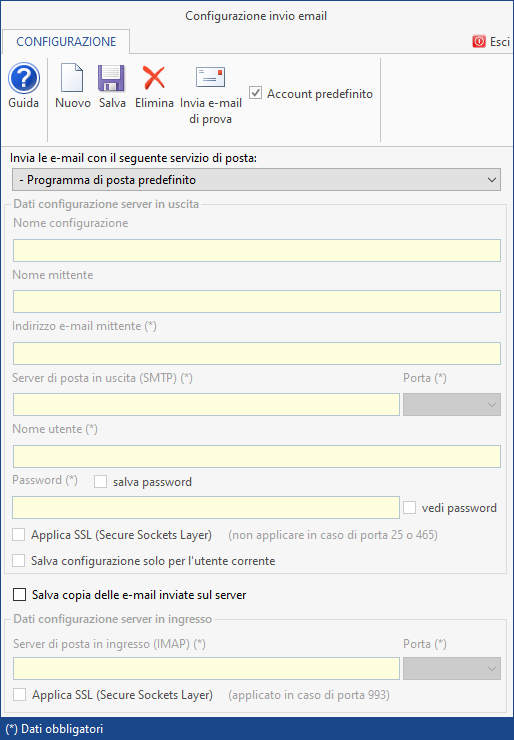Check the vedi password box
The height and width of the screenshot is (740, 514).
(409, 508)
